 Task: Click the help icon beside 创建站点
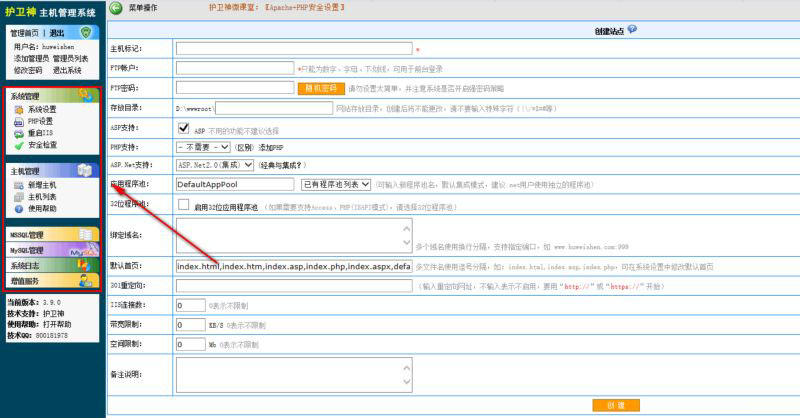[632, 30]
